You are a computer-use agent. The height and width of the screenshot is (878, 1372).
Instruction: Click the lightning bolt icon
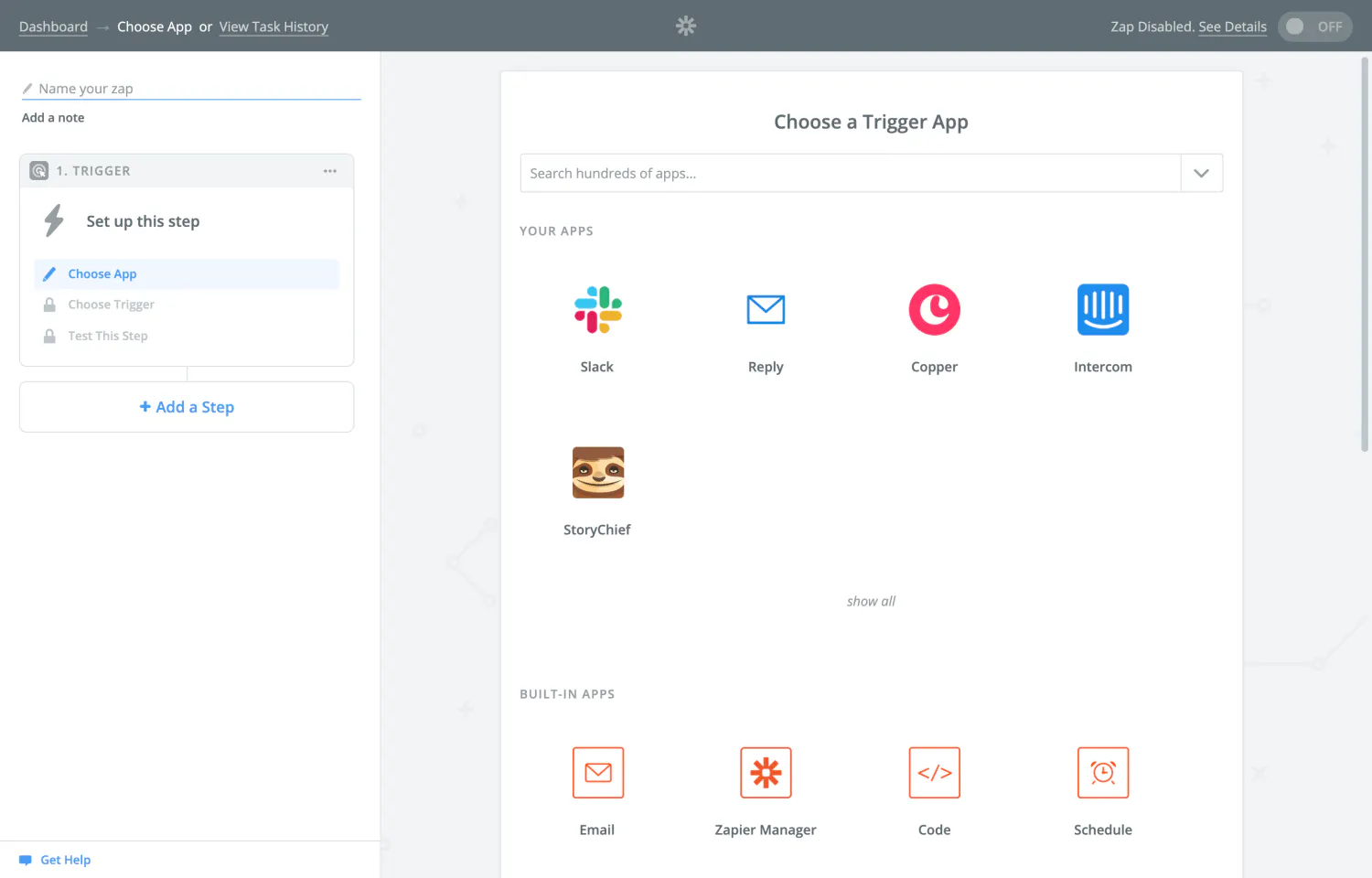click(54, 220)
